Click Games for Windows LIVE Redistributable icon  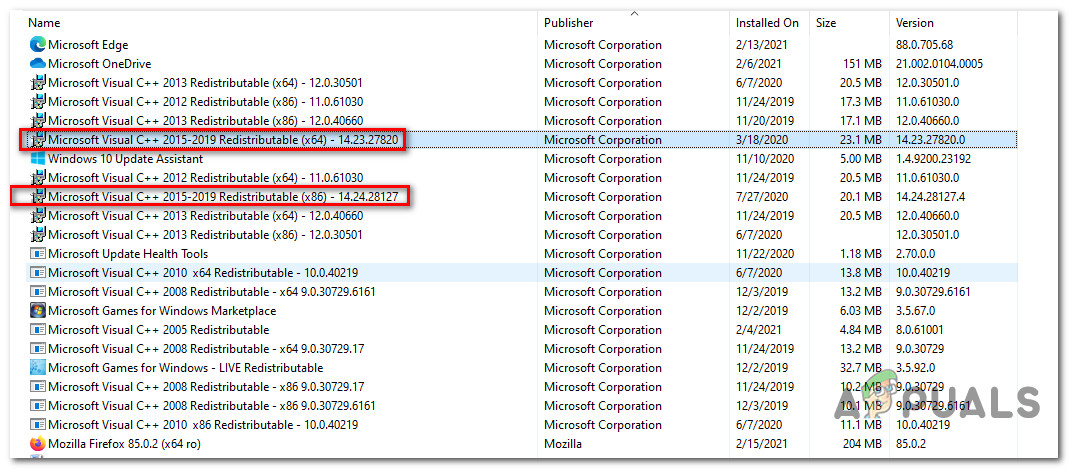38,368
